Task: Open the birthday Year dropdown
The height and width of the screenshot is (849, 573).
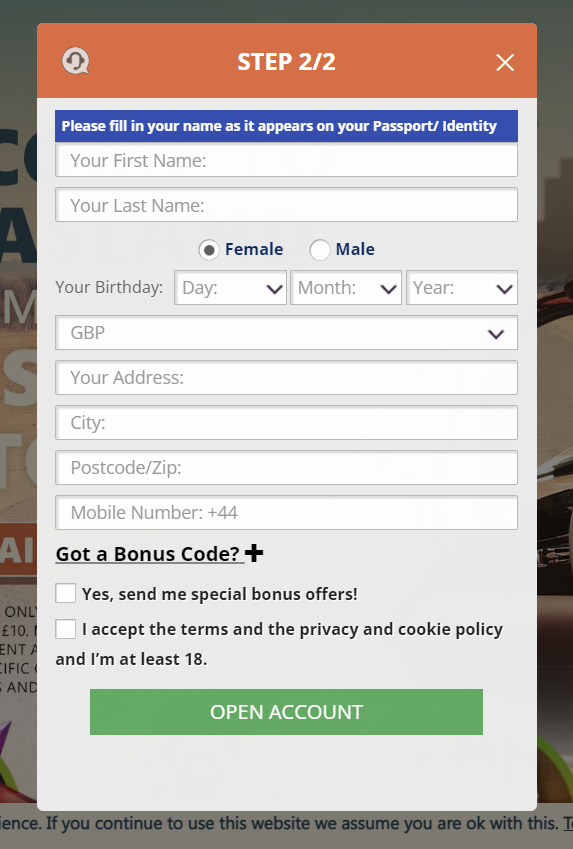Action: coord(462,288)
